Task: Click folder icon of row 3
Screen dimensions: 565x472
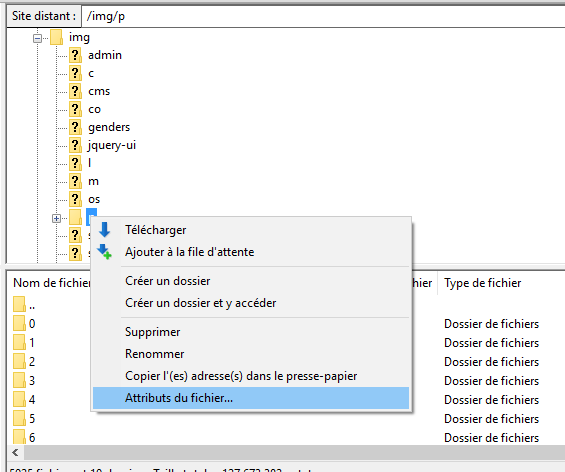Action: 19,380
